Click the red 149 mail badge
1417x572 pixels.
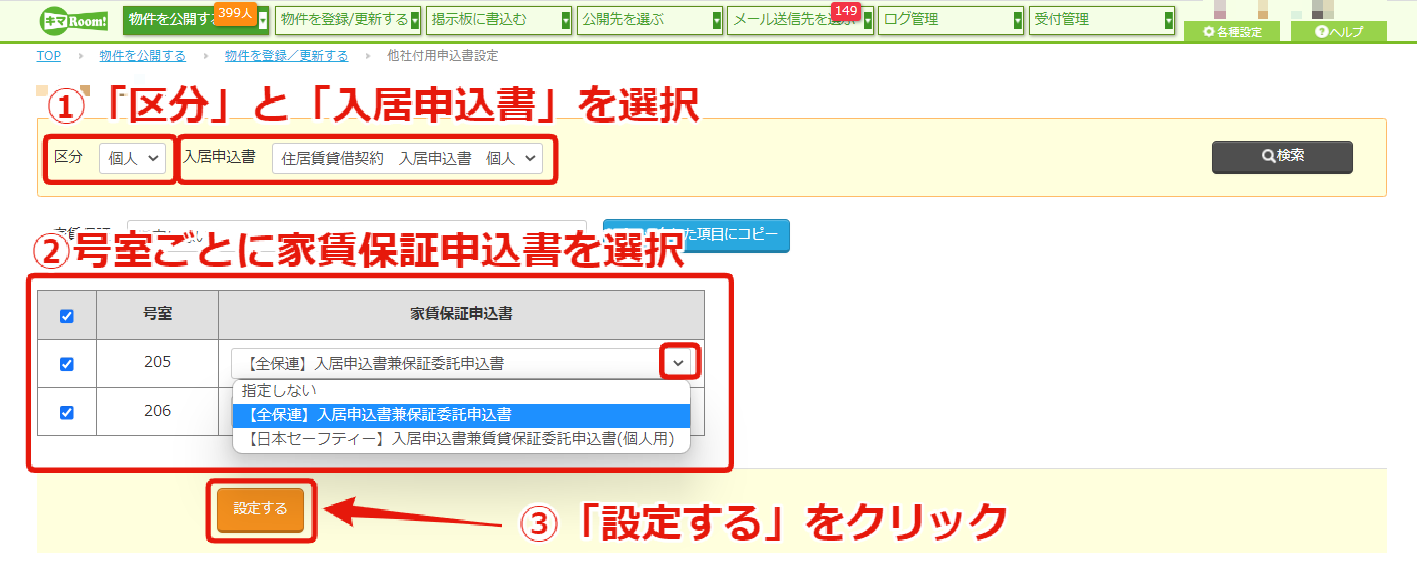pyautogui.click(x=846, y=11)
